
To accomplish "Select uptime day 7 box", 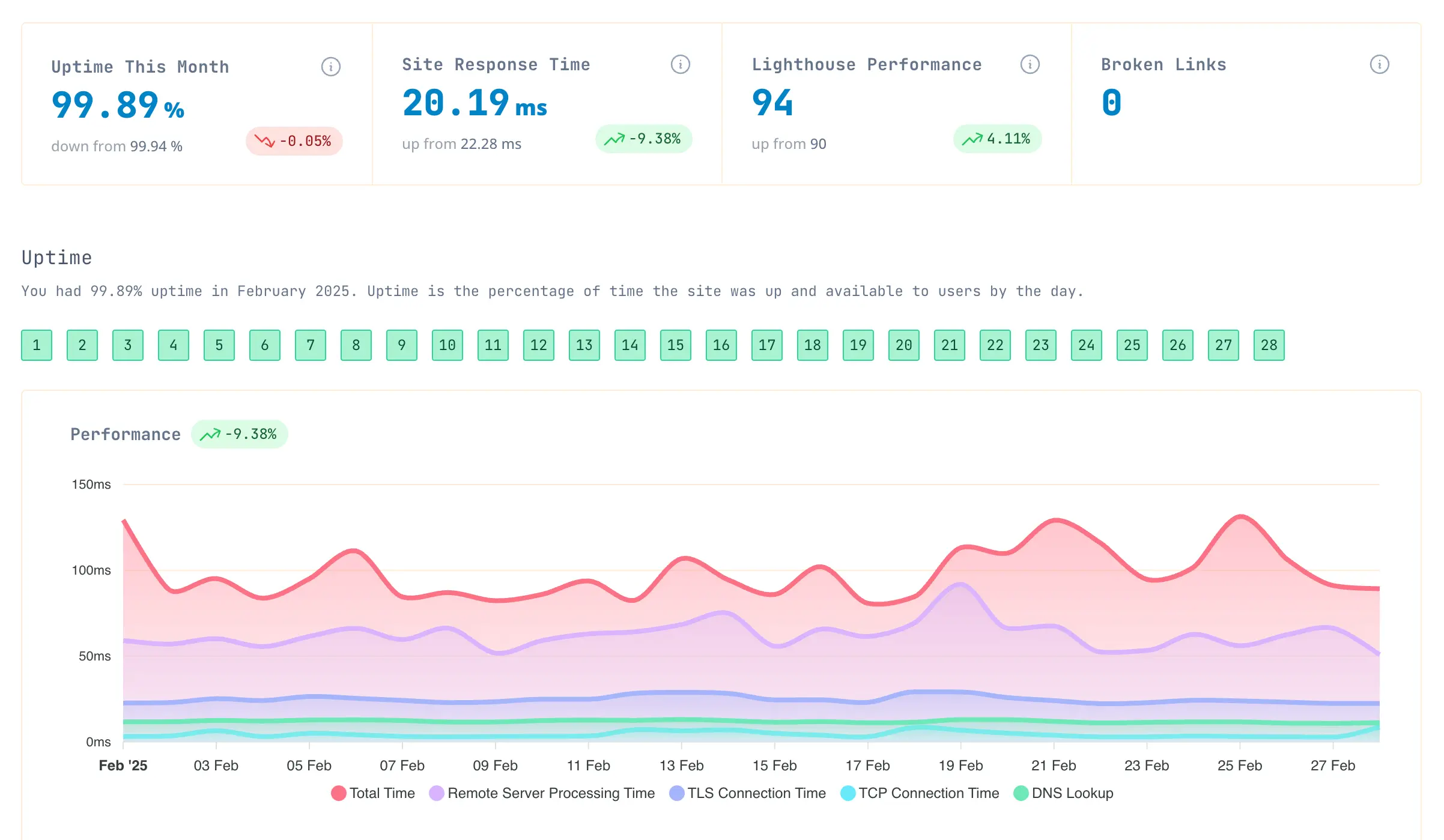I will 311,345.
